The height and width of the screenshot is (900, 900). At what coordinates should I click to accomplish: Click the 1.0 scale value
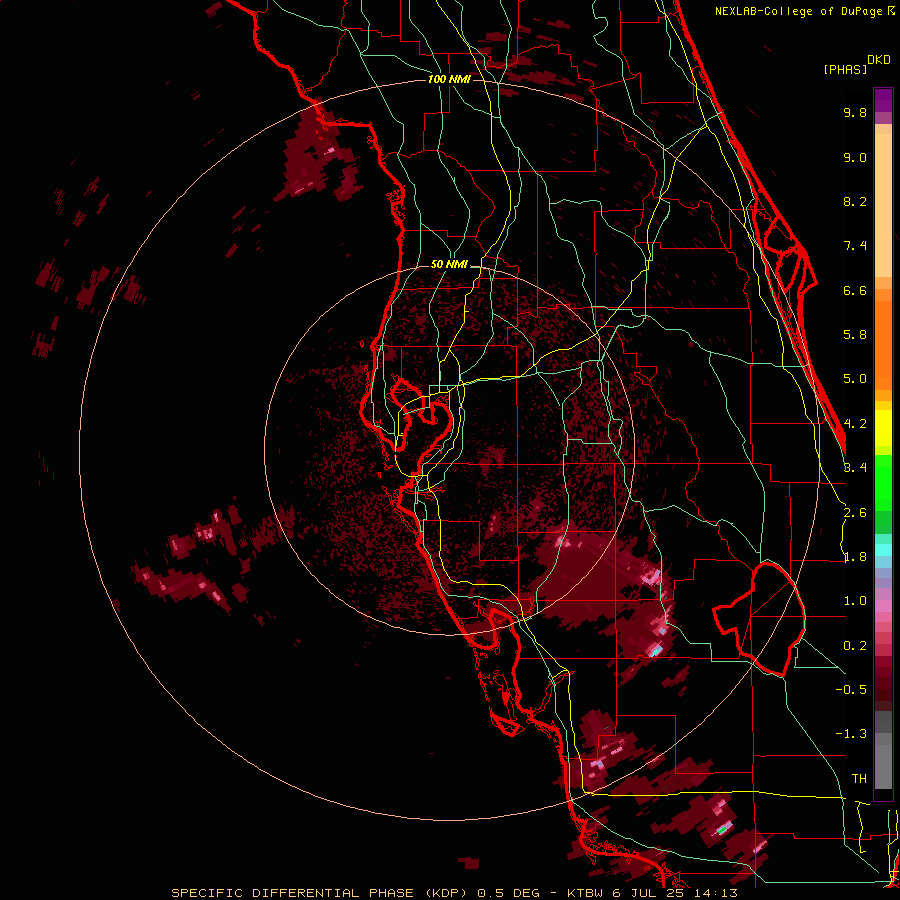[x=855, y=601]
